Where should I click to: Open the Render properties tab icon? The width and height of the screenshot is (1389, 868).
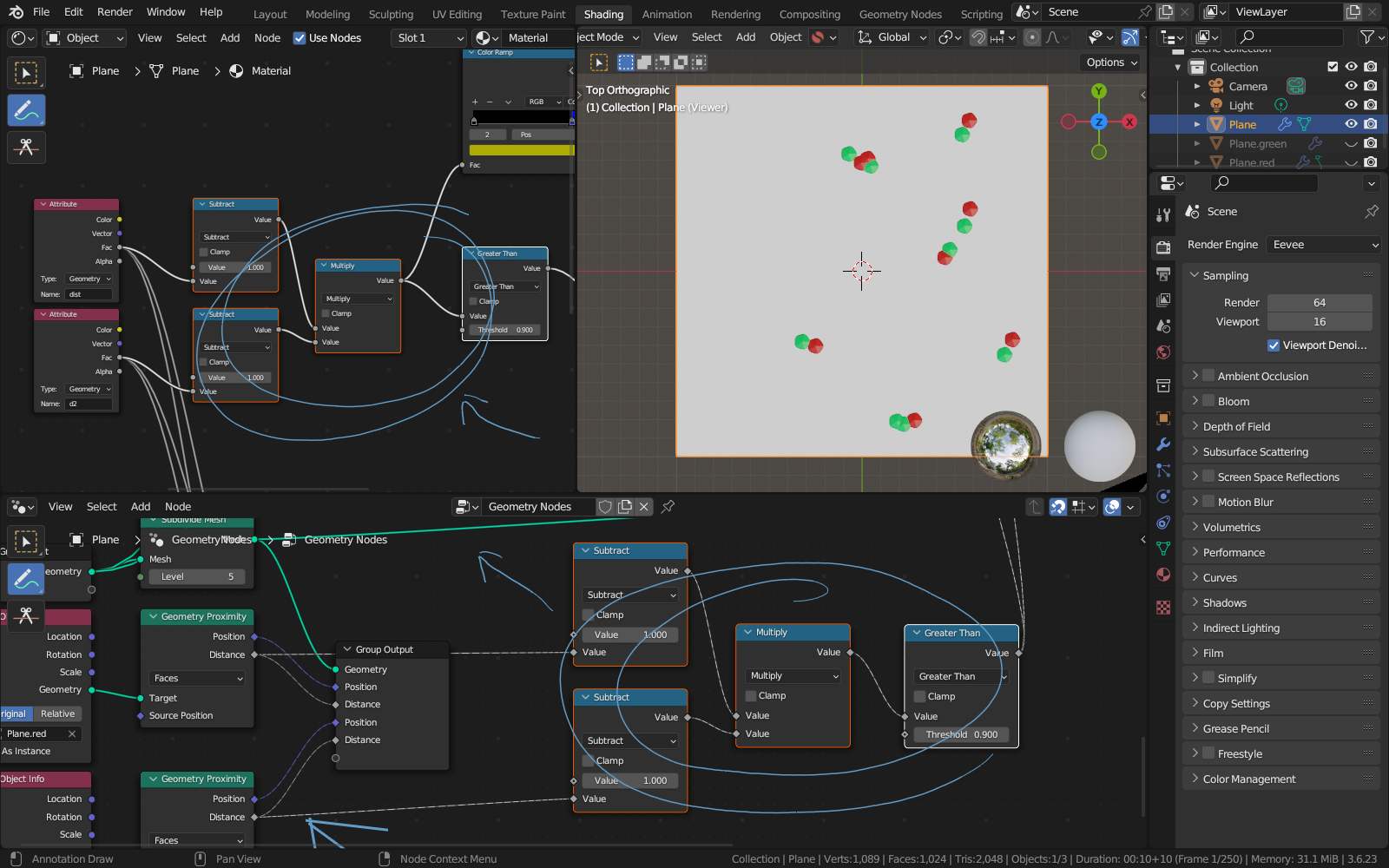tap(1163, 247)
